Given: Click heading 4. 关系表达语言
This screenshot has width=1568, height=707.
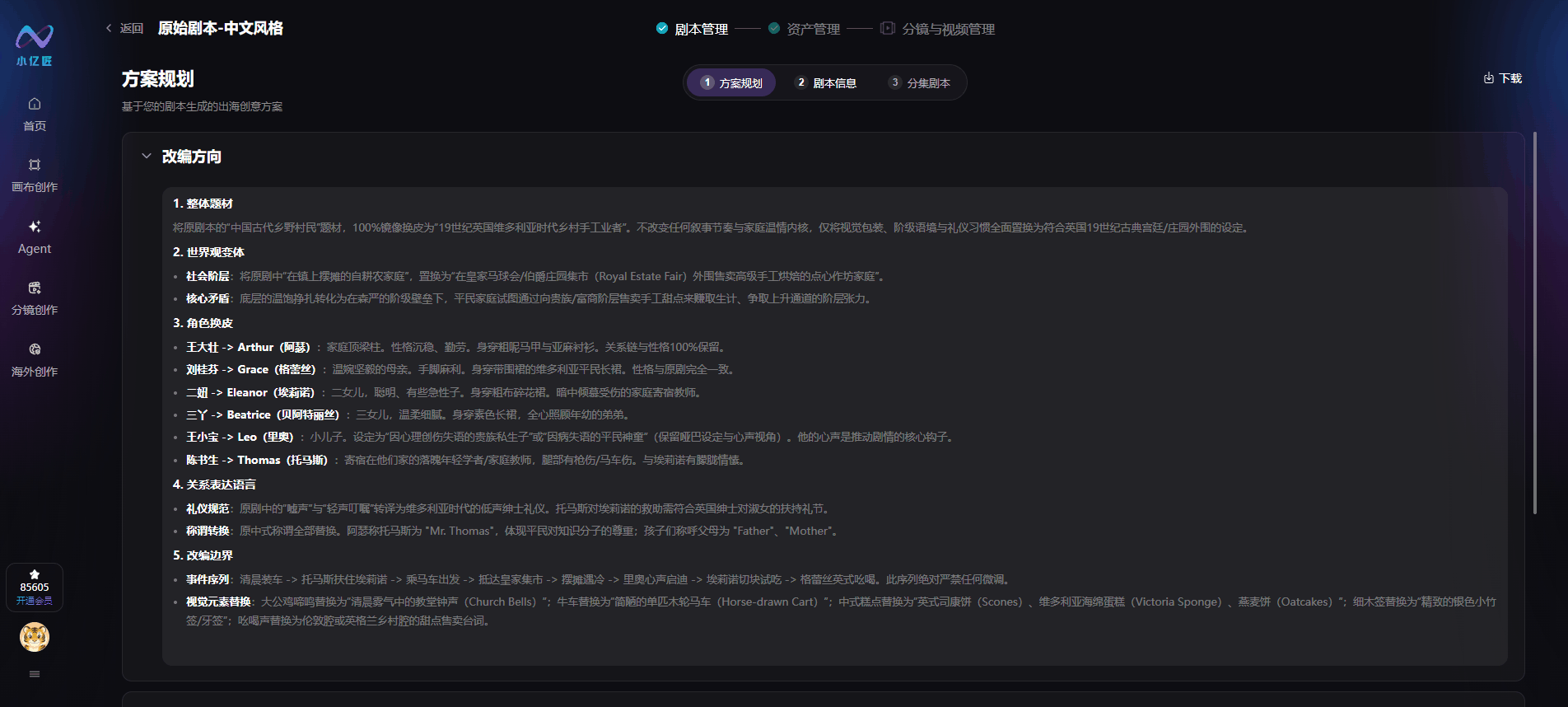Looking at the screenshot, I should tap(214, 485).
